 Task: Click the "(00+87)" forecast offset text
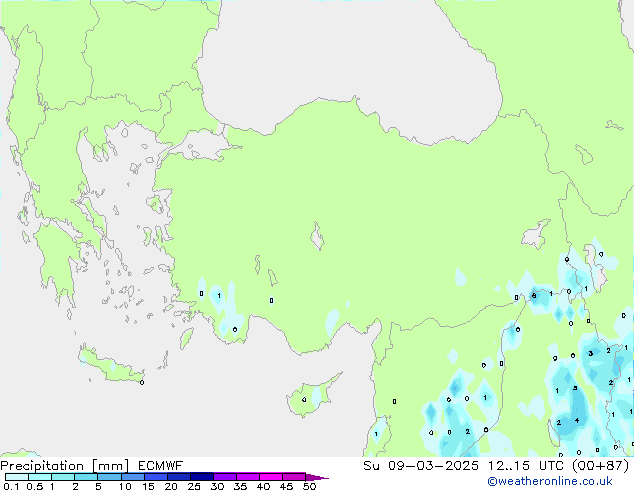tap(601, 466)
